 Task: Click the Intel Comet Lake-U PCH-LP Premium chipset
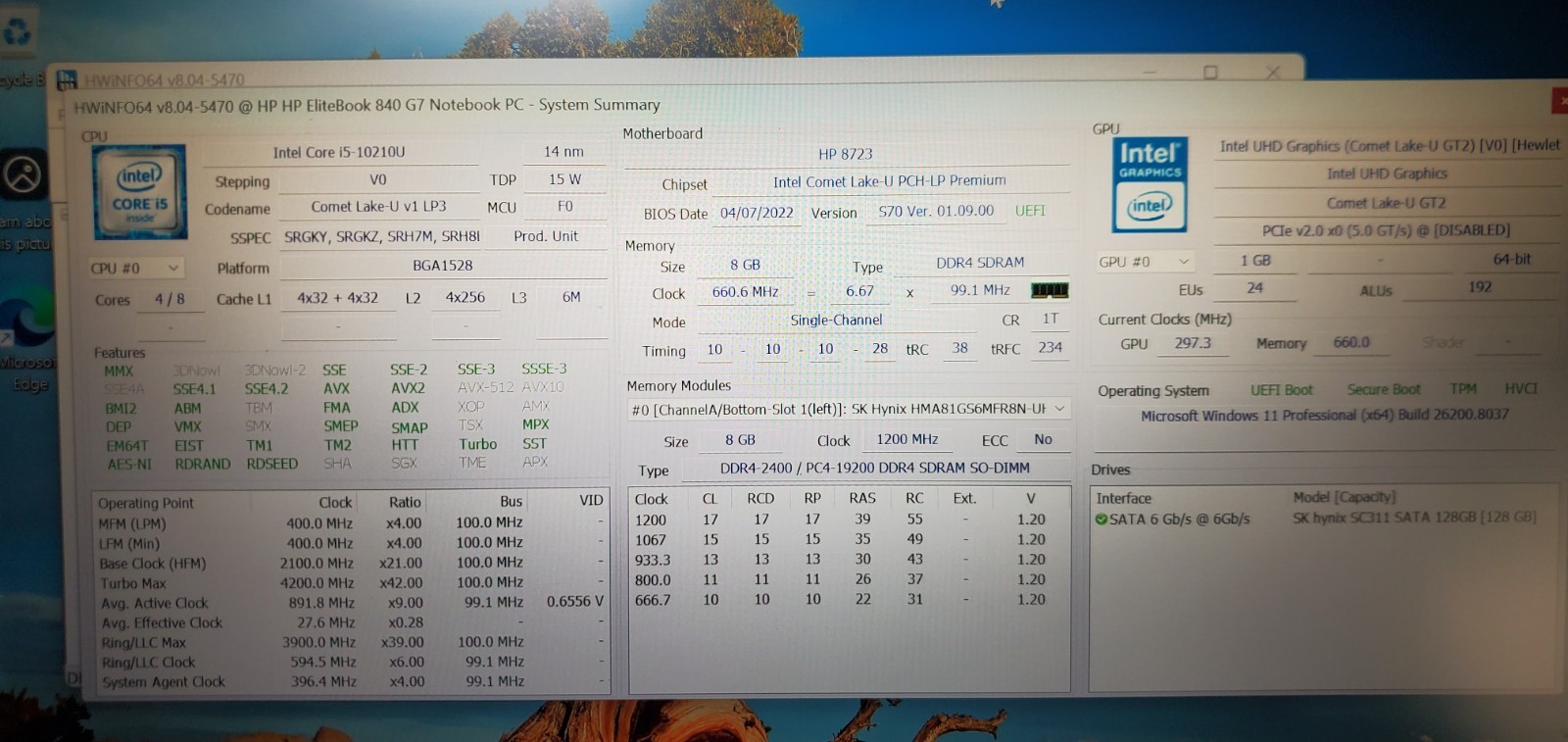coord(889,181)
